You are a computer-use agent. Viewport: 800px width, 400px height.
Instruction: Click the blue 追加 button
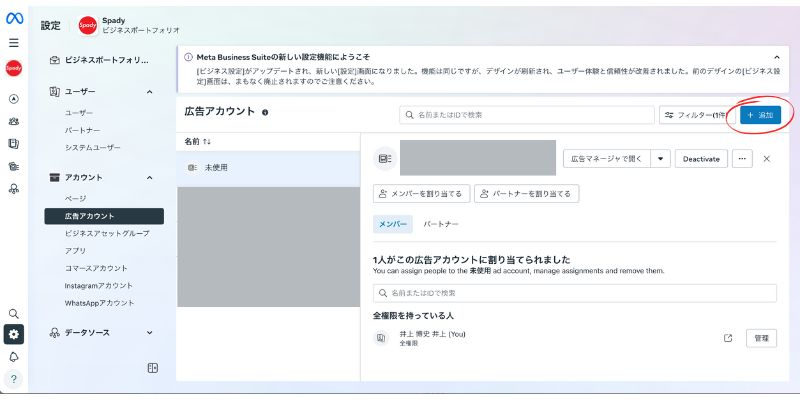[x=760, y=115]
